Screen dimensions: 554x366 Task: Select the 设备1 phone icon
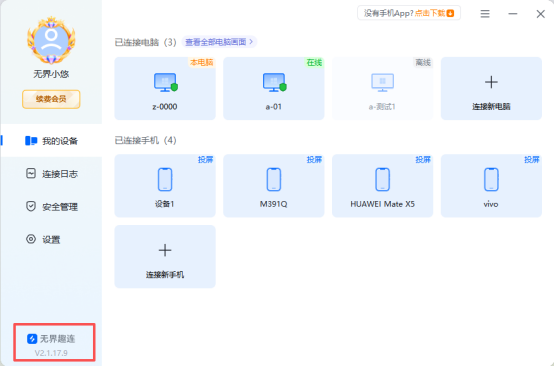tap(165, 179)
